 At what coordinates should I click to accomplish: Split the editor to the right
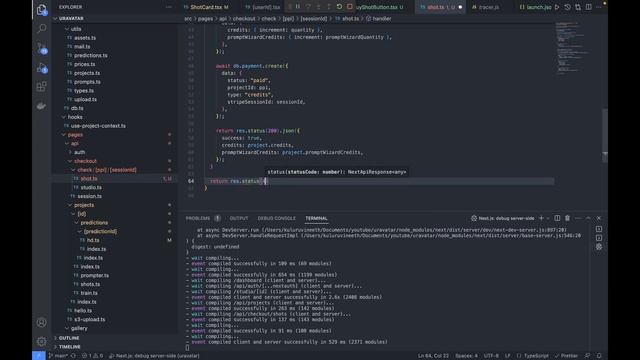[x=589, y=7]
